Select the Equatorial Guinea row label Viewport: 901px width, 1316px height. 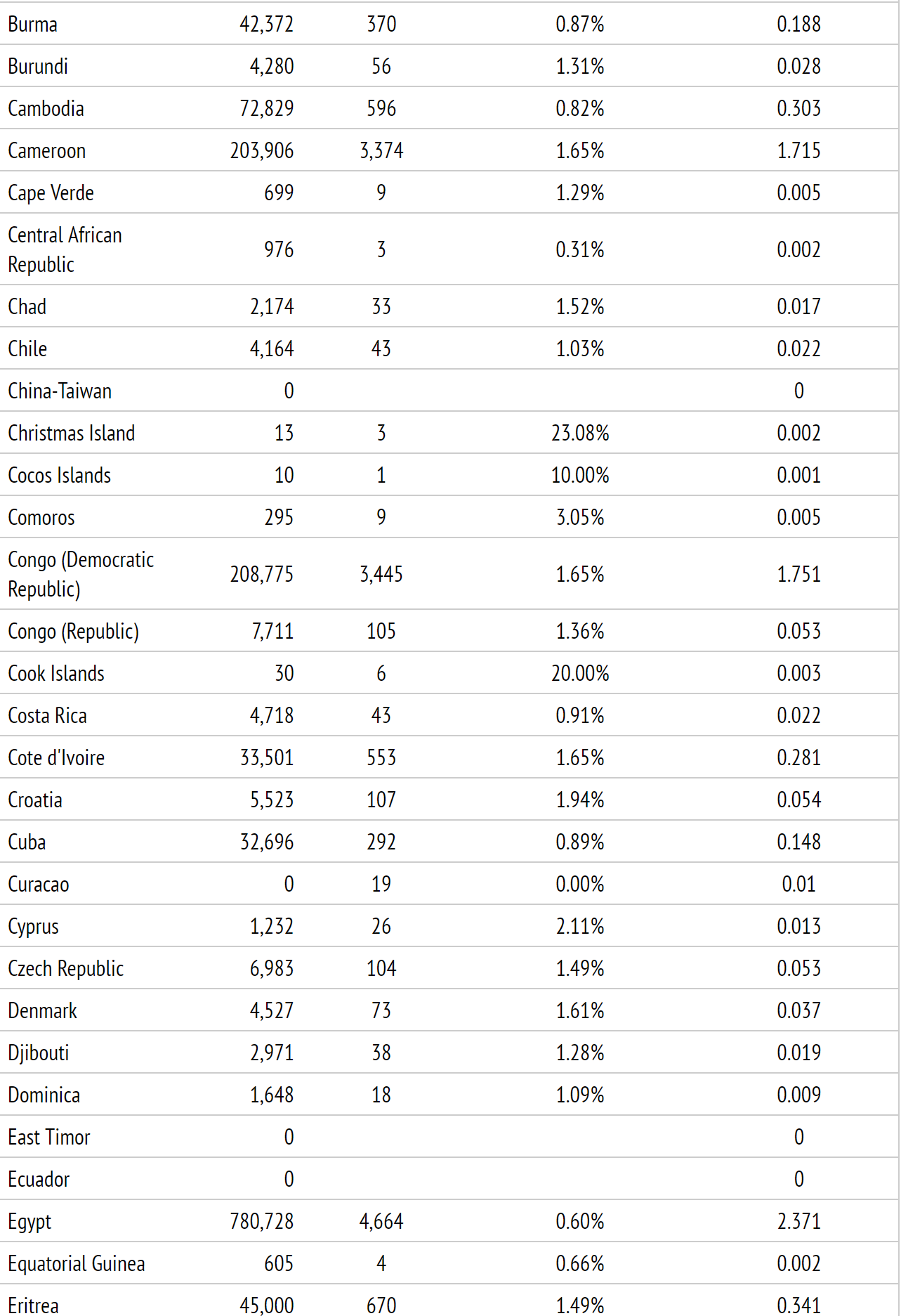click(x=77, y=1264)
